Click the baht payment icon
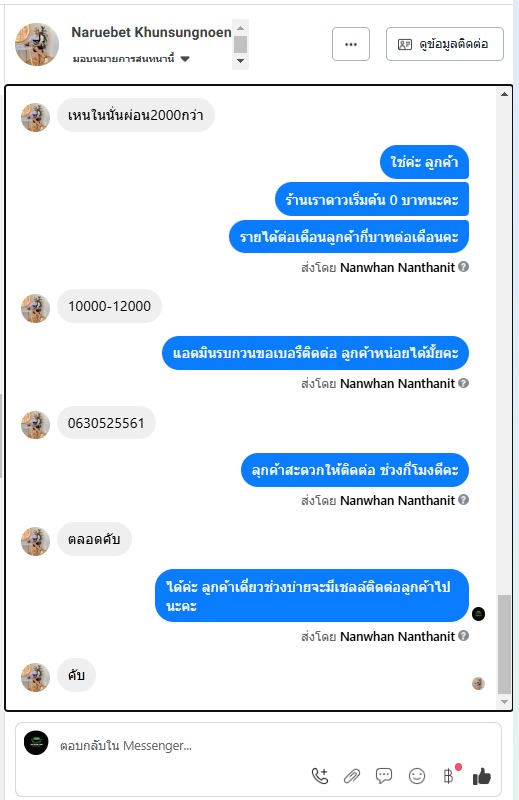Viewport: 519px width, 800px height. pos(449,776)
